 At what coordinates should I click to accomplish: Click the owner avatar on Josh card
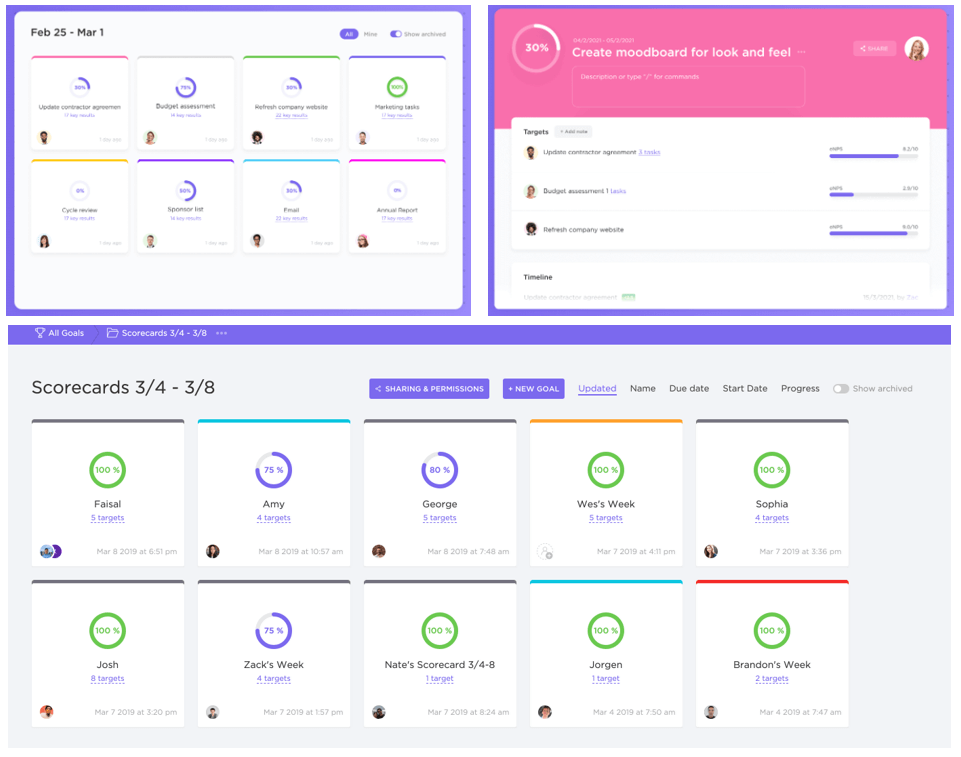pyautogui.click(x=47, y=712)
